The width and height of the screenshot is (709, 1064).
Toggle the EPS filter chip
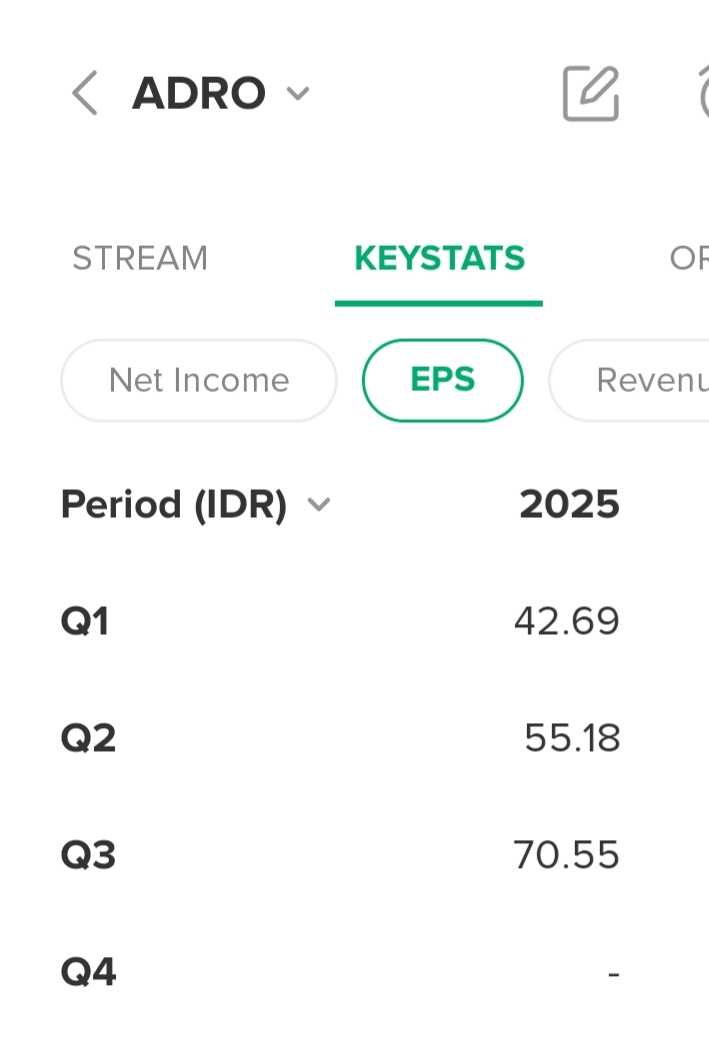442,380
